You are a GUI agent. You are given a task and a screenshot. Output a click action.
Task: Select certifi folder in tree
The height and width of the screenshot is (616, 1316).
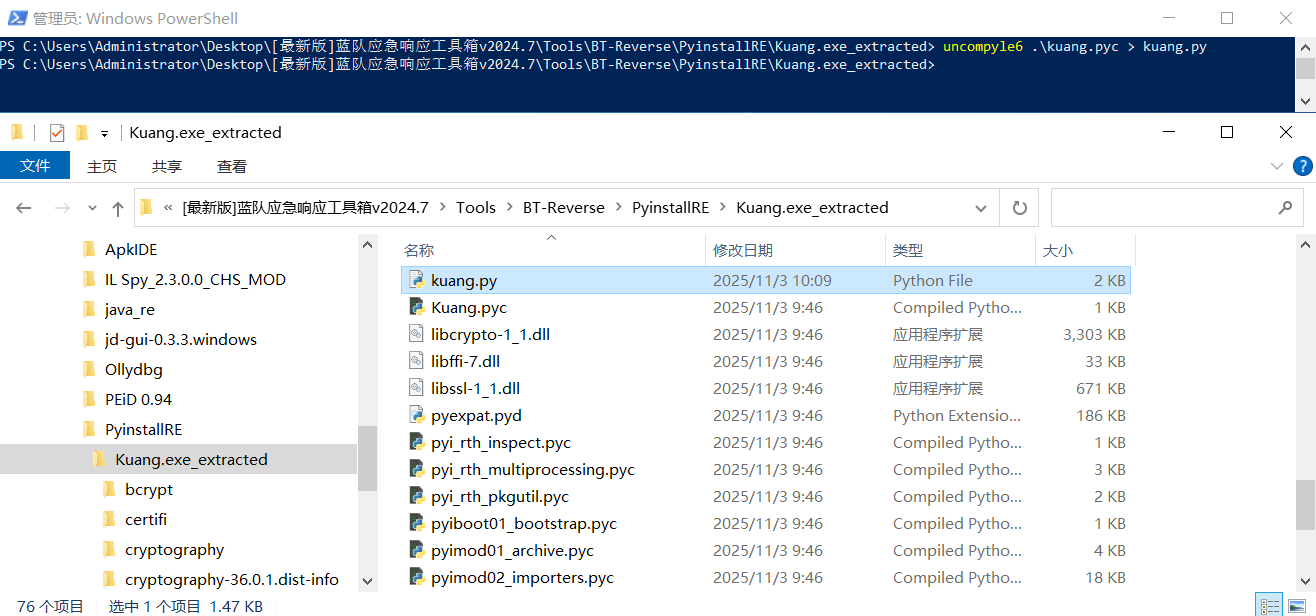146,520
